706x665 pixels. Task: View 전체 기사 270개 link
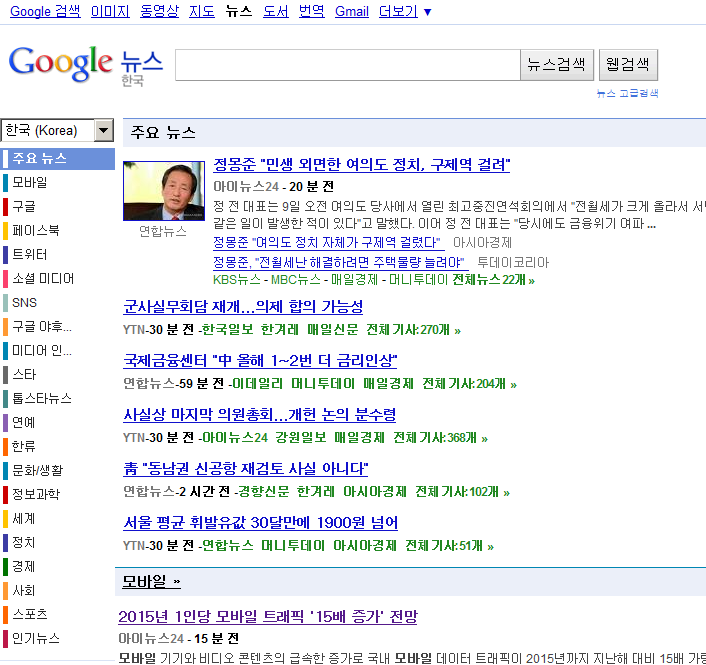click(413, 330)
